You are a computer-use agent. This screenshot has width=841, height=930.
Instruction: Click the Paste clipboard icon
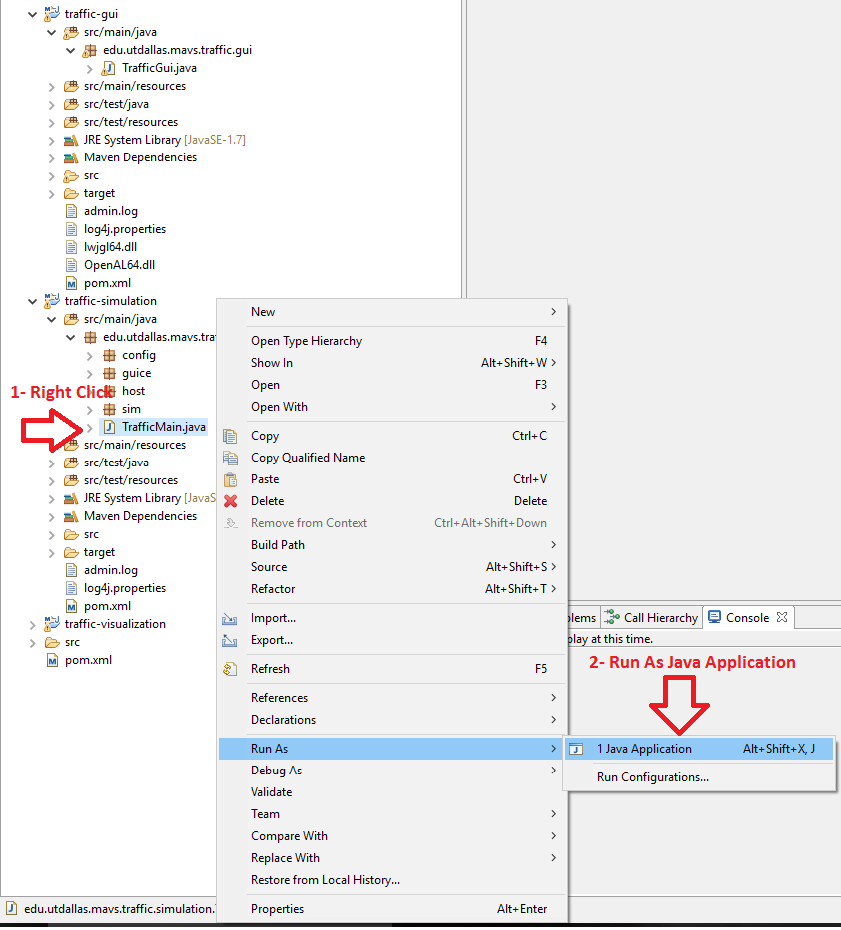[x=230, y=479]
